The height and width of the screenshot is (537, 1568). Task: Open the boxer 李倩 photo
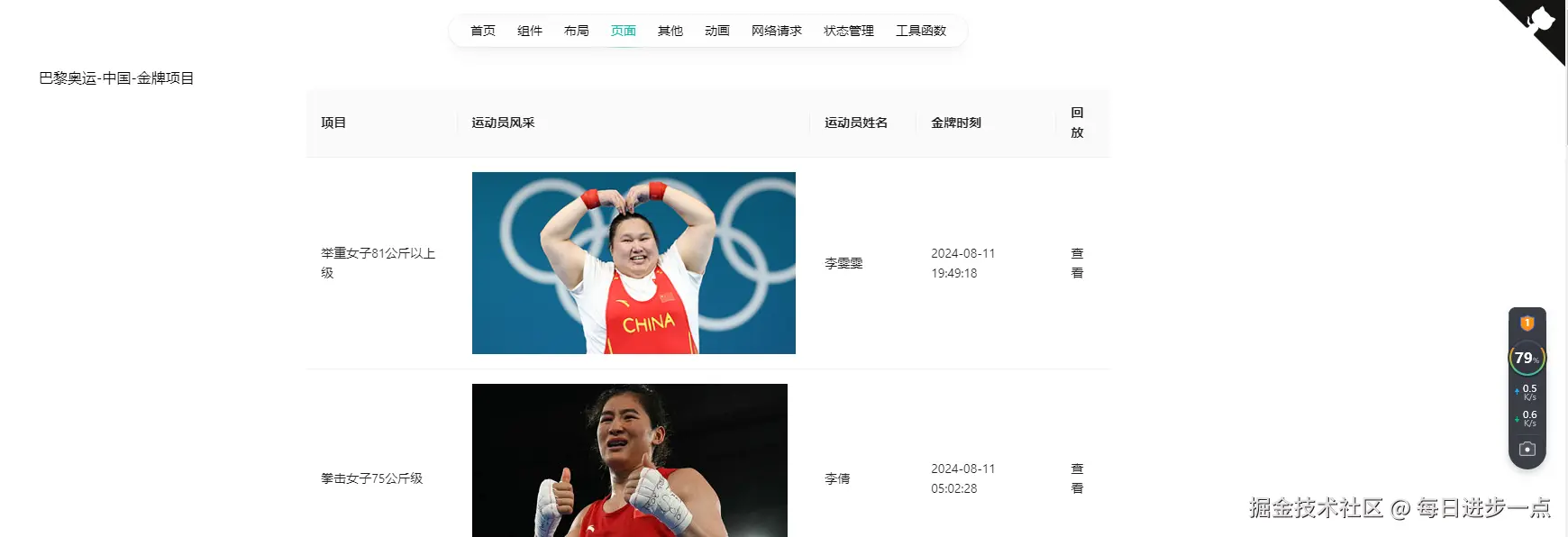tap(630, 460)
